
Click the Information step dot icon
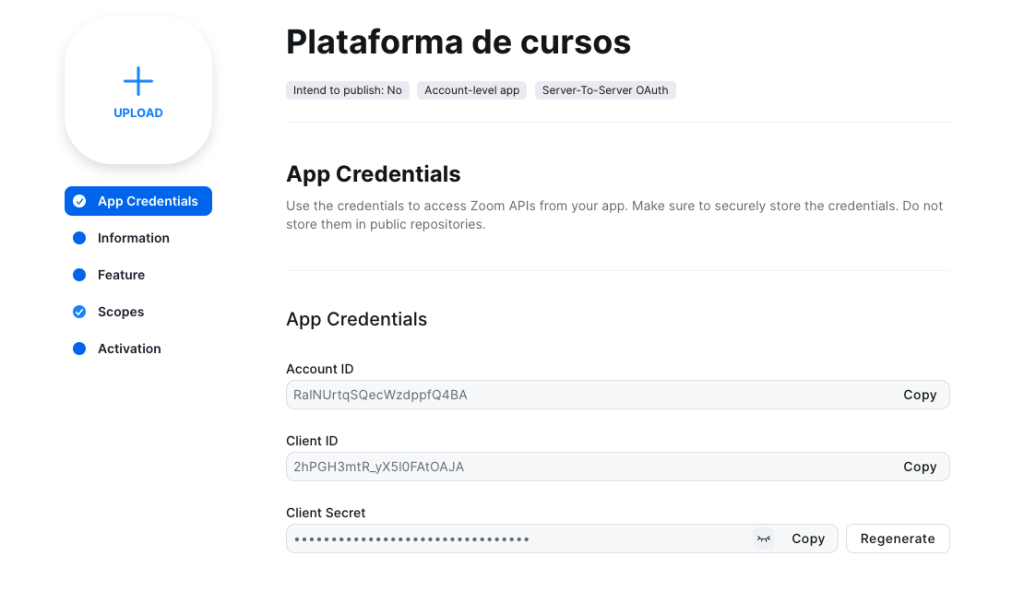pos(80,238)
